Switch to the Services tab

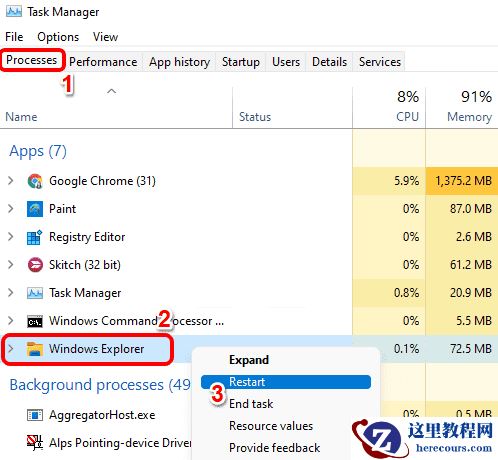pyautogui.click(x=380, y=62)
